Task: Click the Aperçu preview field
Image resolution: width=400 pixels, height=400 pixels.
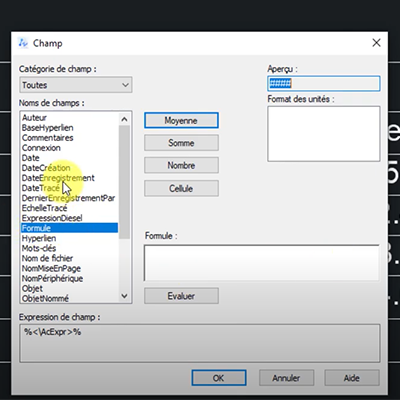Action: [324, 83]
